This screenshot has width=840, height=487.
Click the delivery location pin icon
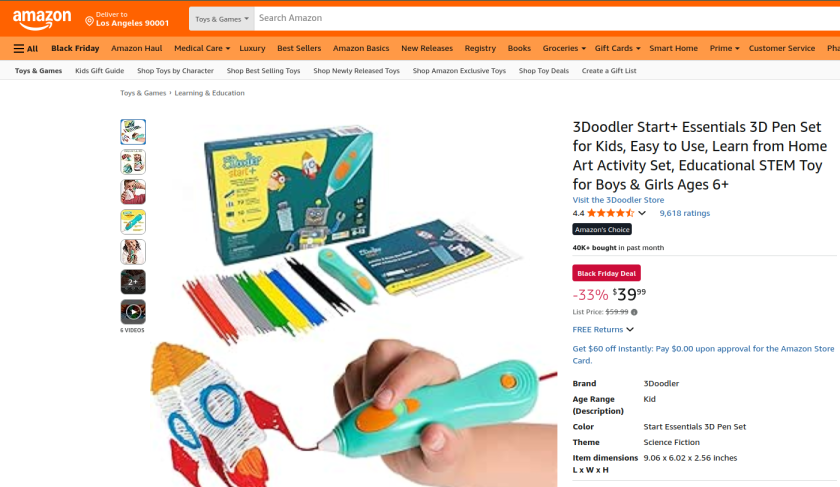coord(89,21)
